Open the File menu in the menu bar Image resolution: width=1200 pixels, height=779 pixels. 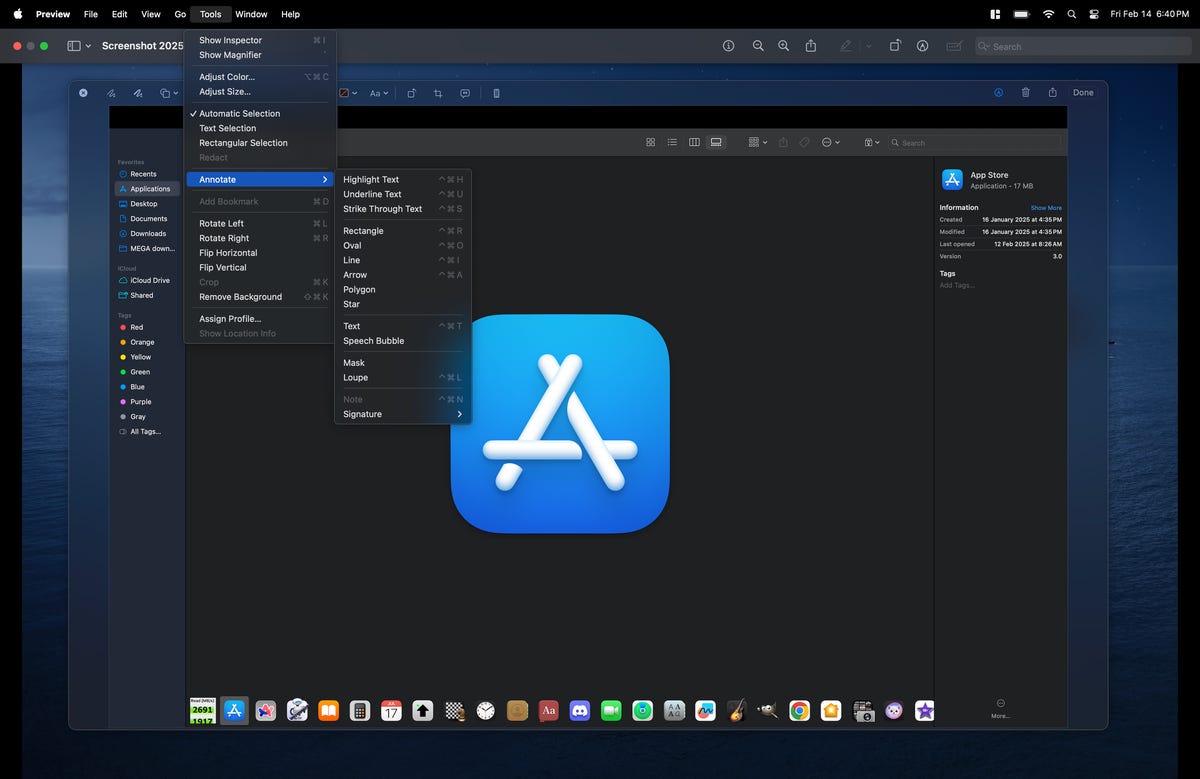[x=91, y=14]
